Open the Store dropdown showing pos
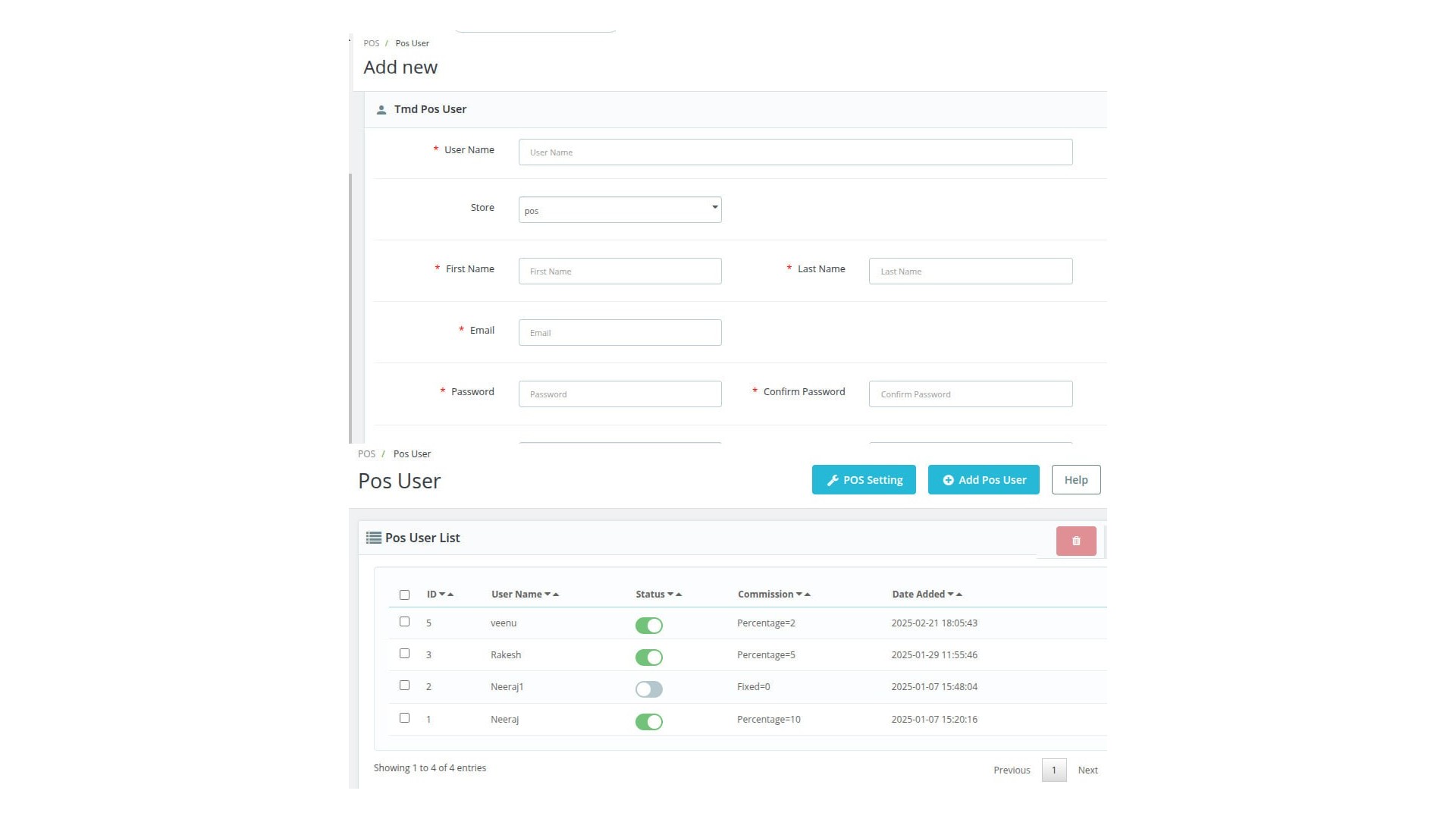This screenshot has height=819, width=1456. click(620, 210)
